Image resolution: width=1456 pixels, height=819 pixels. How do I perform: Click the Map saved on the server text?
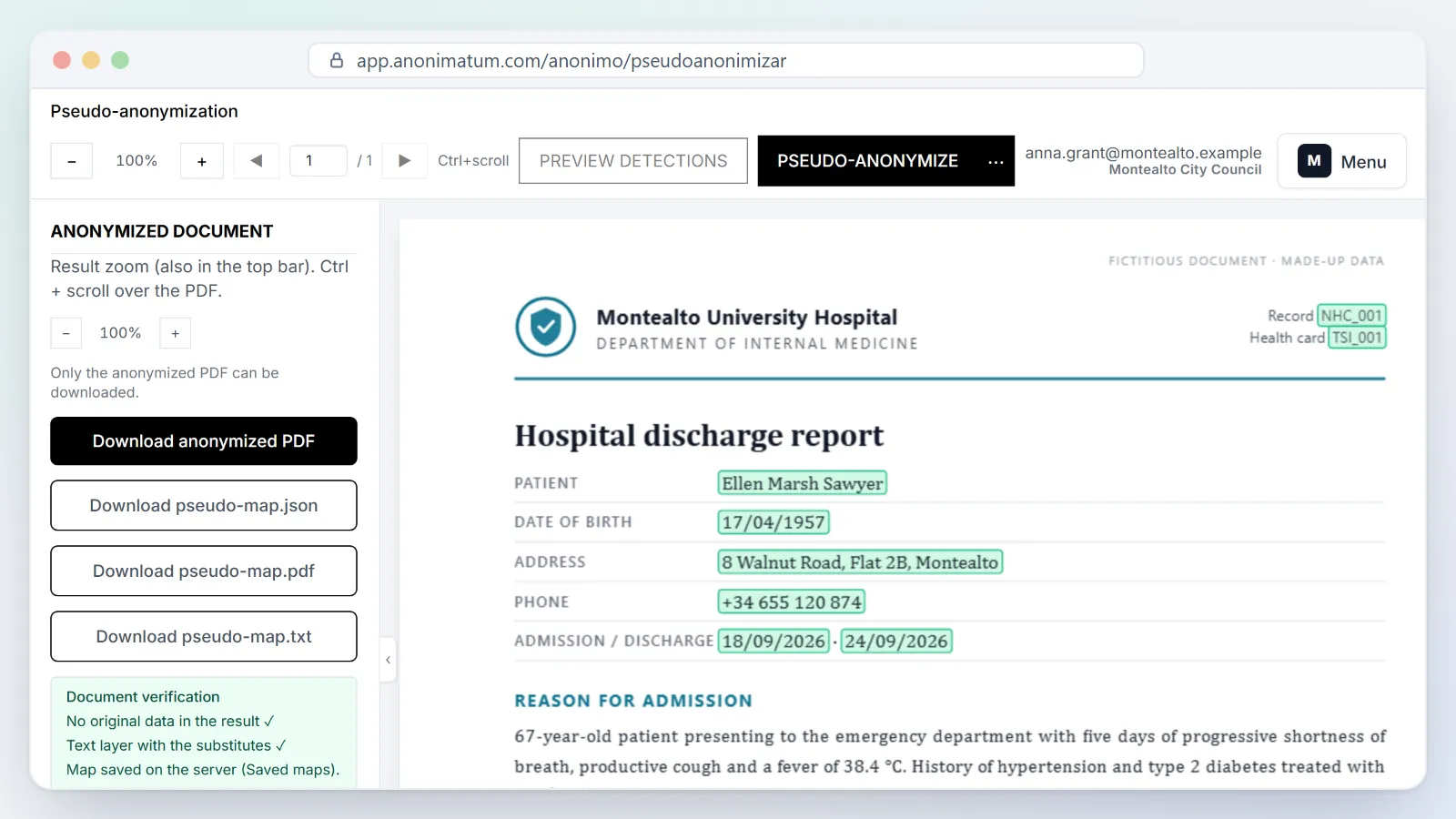point(203,770)
